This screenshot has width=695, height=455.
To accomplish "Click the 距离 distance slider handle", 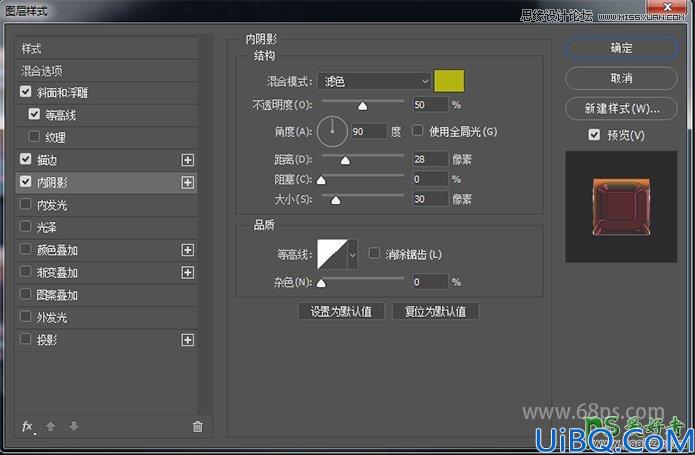I will 345,160.
